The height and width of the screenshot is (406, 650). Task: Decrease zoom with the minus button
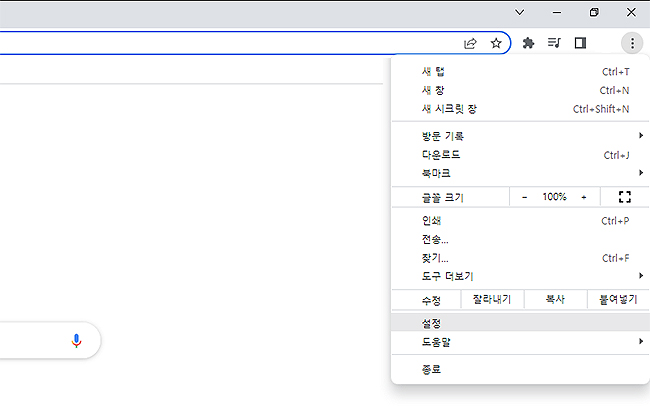click(x=524, y=197)
